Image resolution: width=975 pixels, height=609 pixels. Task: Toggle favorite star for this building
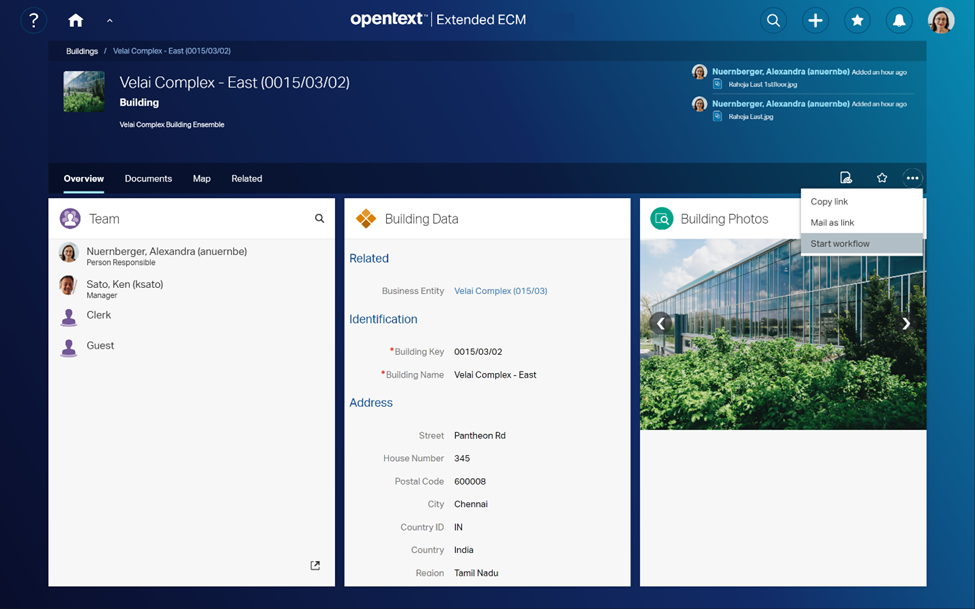tap(881, 178)
